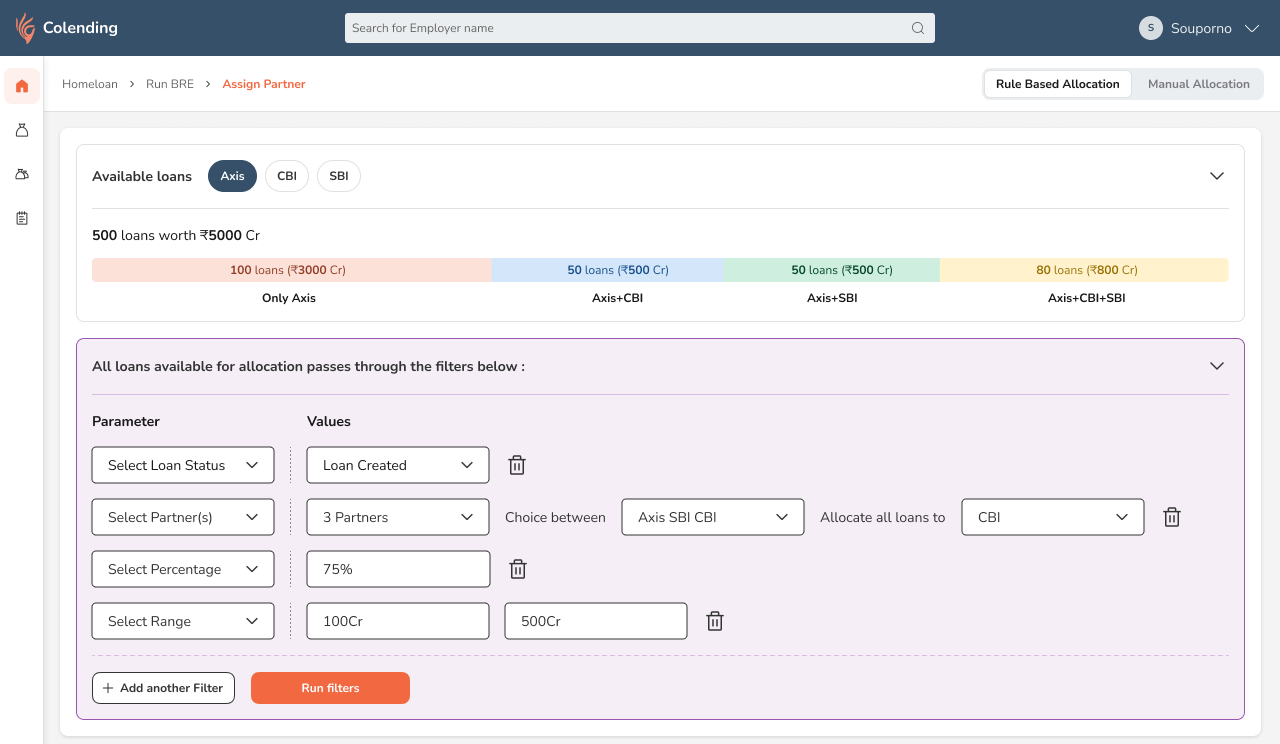Click the Souporno user name

pos(1201,28)
